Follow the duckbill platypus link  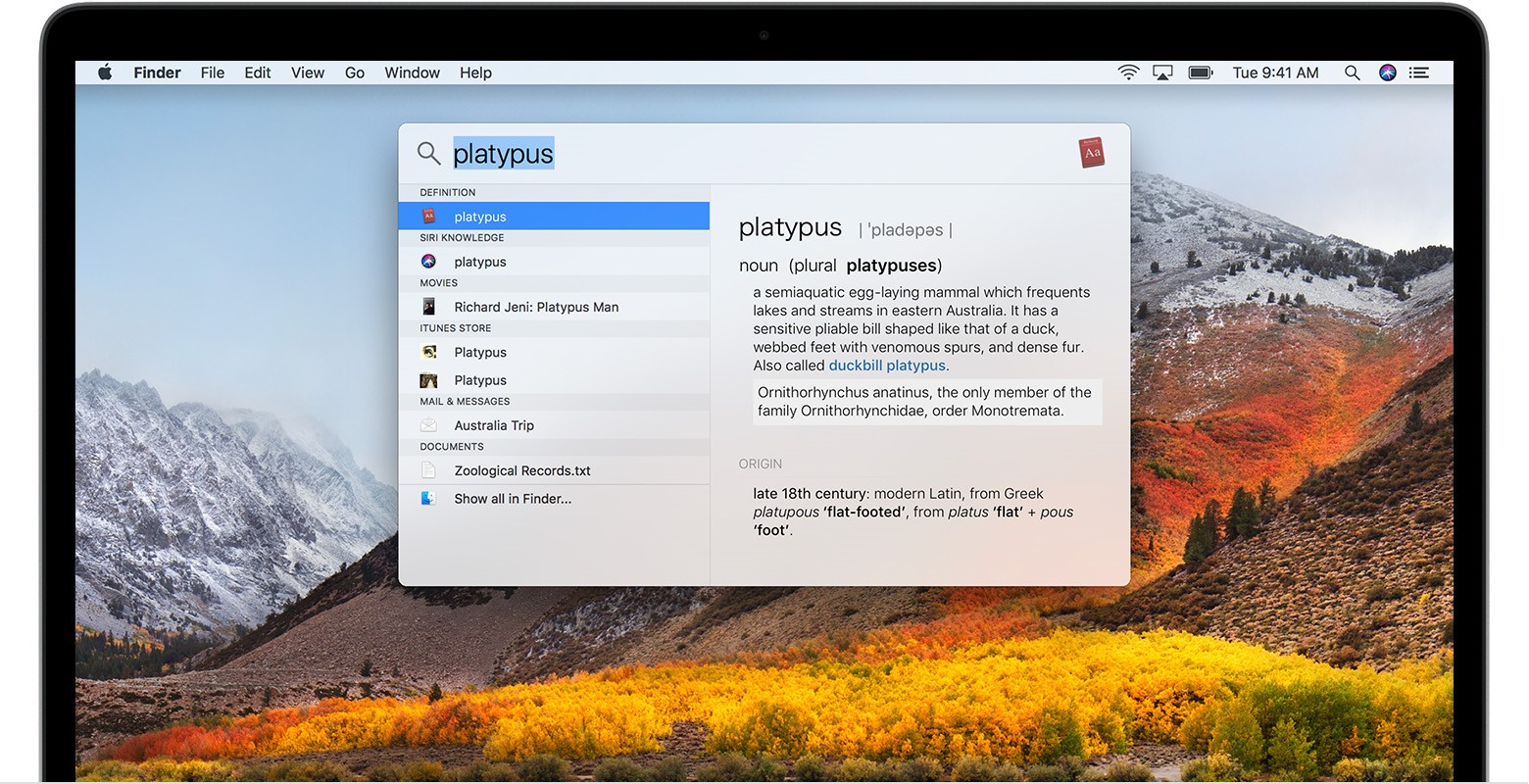pos(887,366)
